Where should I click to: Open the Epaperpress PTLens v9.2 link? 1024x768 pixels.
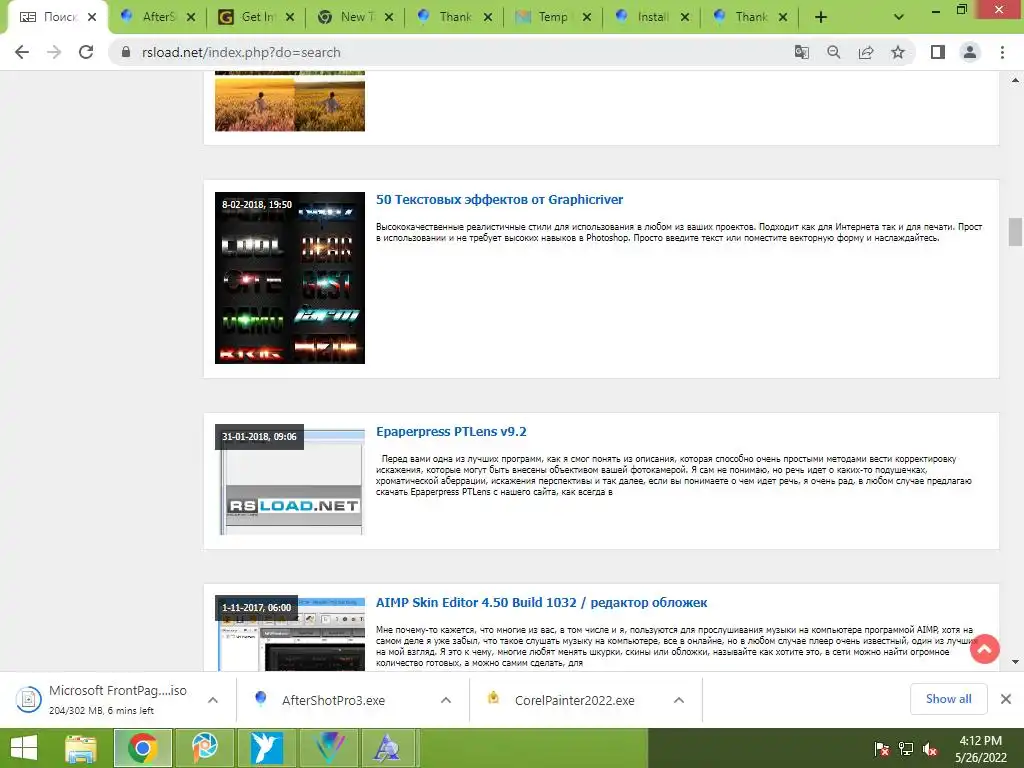[451, 432]
